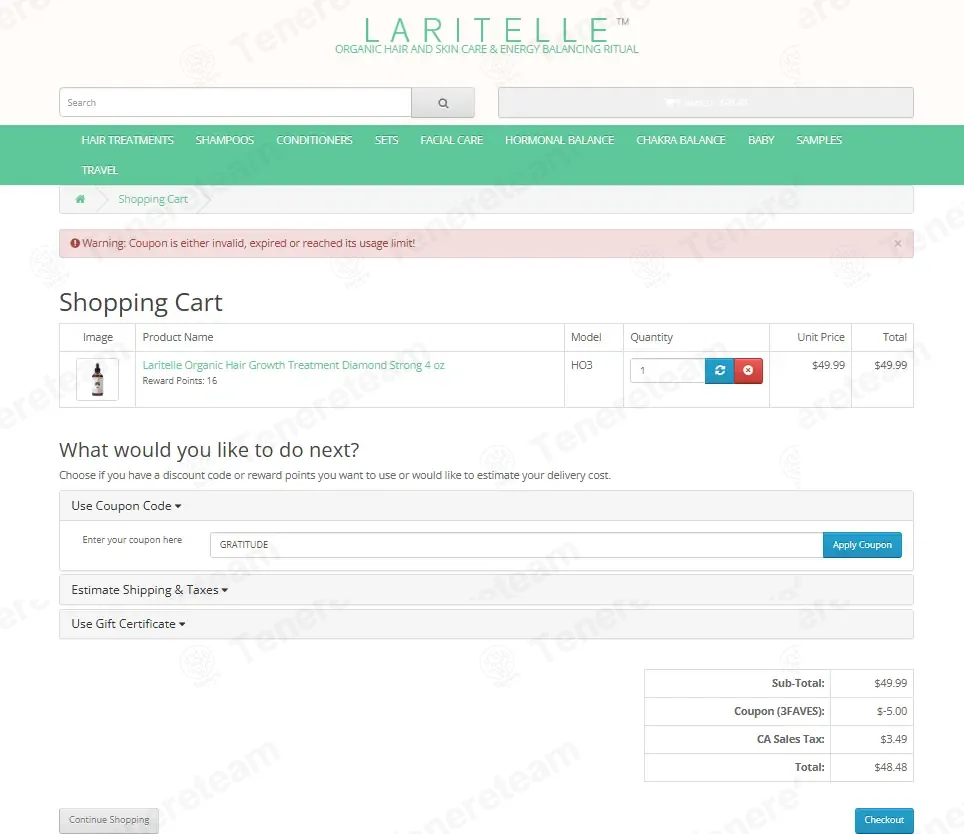
Task: Click the Continue Shopping button
Action: click(109, 820)
